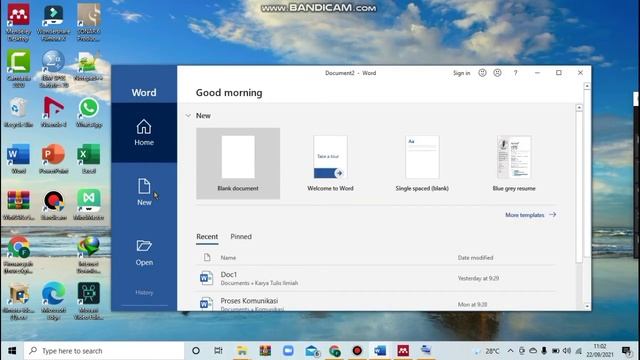Open the Welcome to Word template

[x=330, y=164]
